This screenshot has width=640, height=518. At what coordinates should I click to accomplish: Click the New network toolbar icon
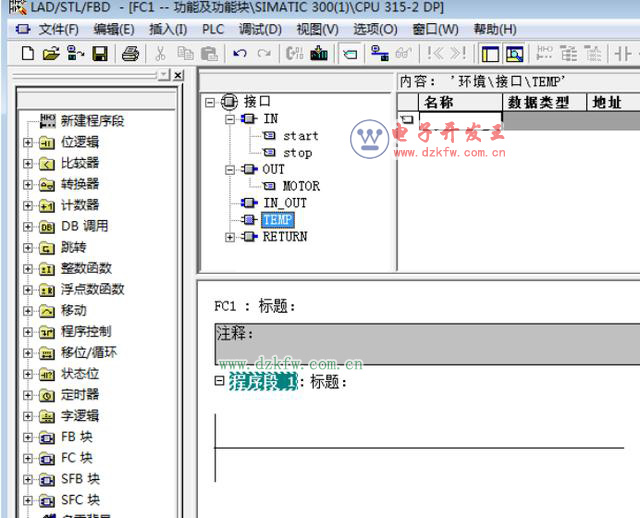[x=544, y=53]
